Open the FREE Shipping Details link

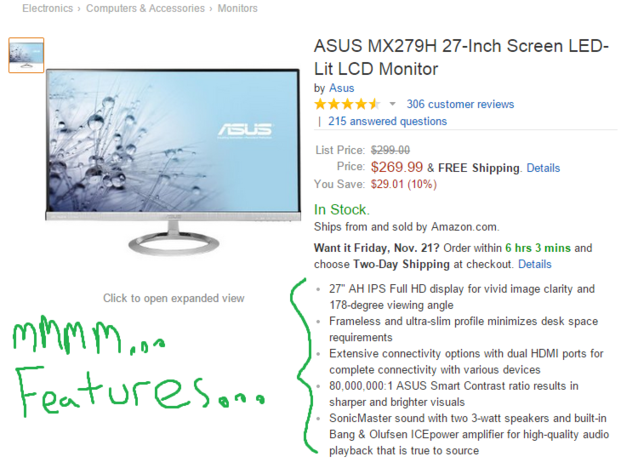pyautogui.click(x=543, y=168)
